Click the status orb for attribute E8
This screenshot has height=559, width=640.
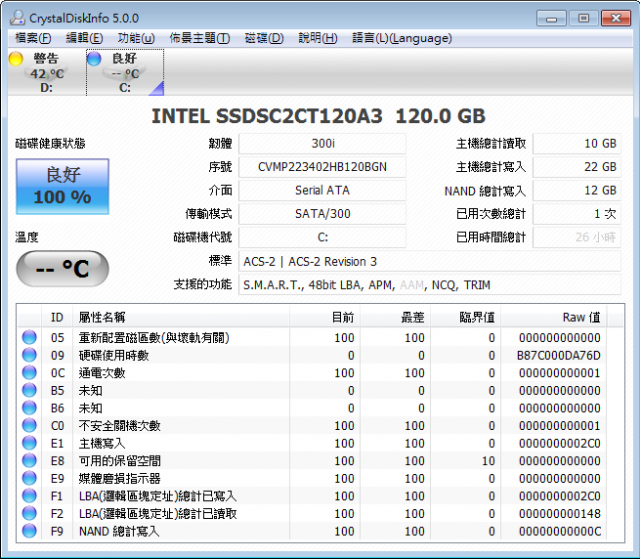pos(29,460)
